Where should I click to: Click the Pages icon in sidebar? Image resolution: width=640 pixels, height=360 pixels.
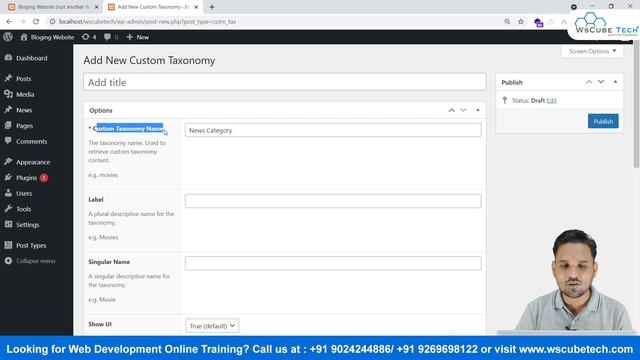coord(8,125)
